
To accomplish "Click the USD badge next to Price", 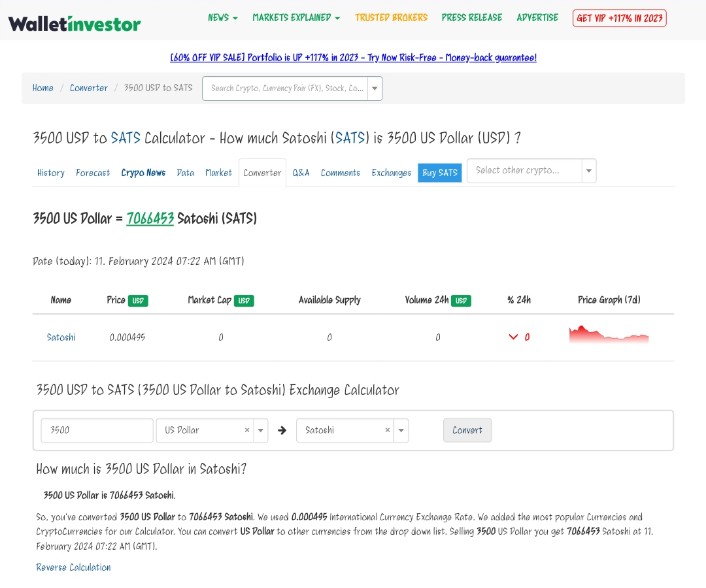I will point(139,300).
